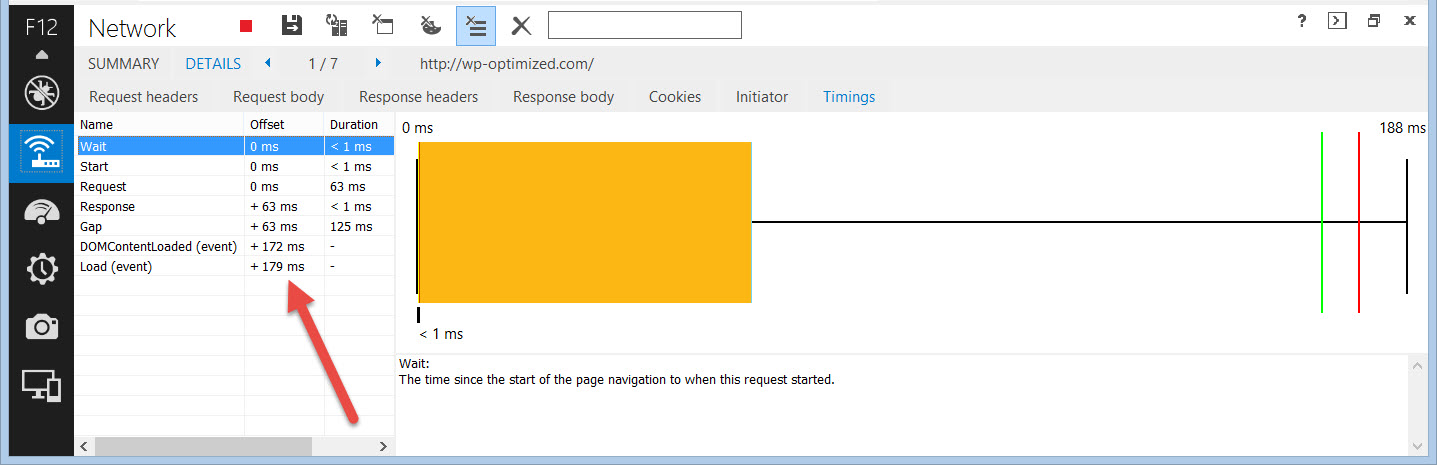Screen dimensions: 1437x465
Task: Click the + 179 ms offset cell
Action: tap(285, 266)
